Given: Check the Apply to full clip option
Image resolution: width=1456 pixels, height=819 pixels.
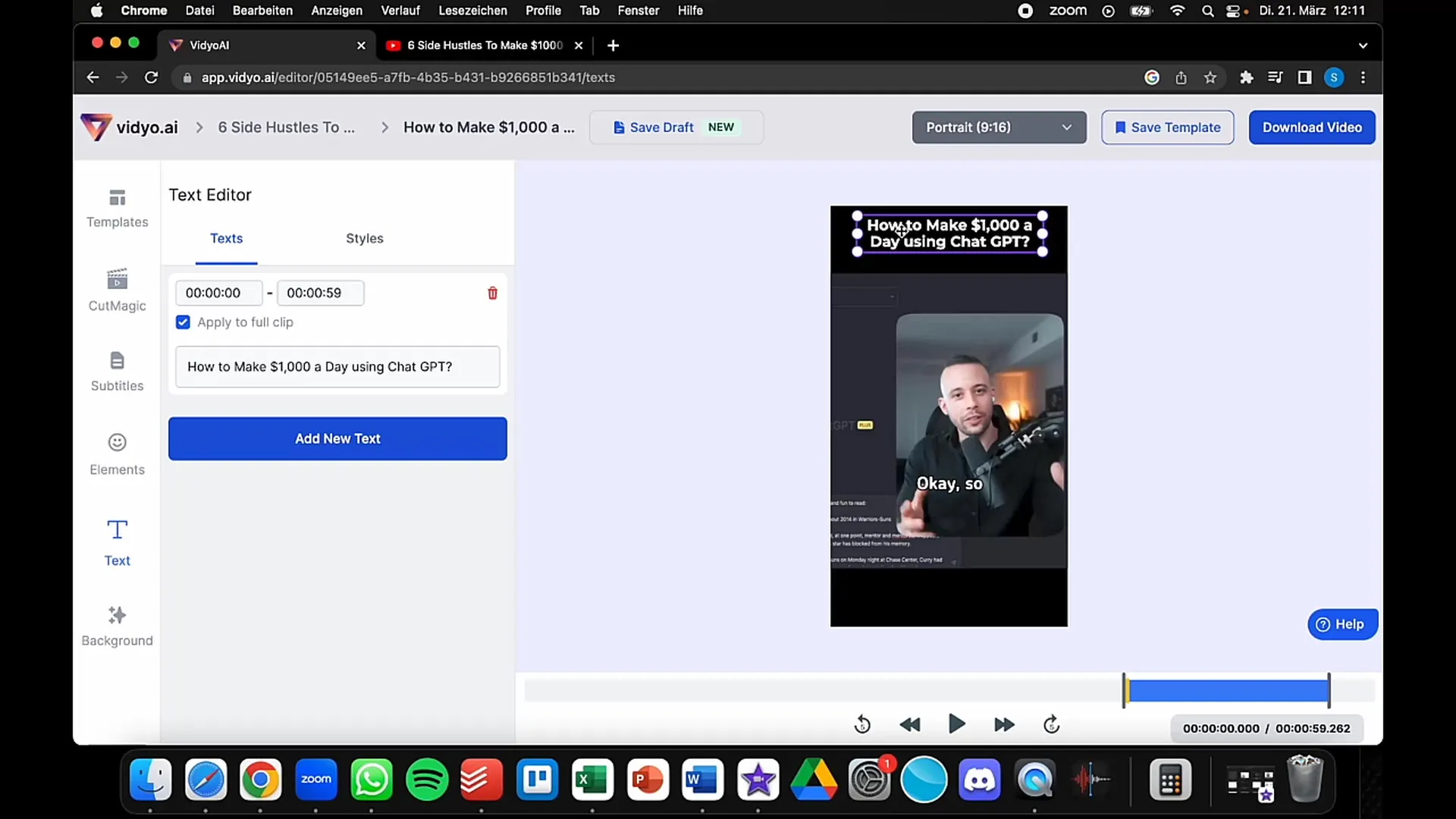Looking at the screenshot, I should (x=183, y=322).
